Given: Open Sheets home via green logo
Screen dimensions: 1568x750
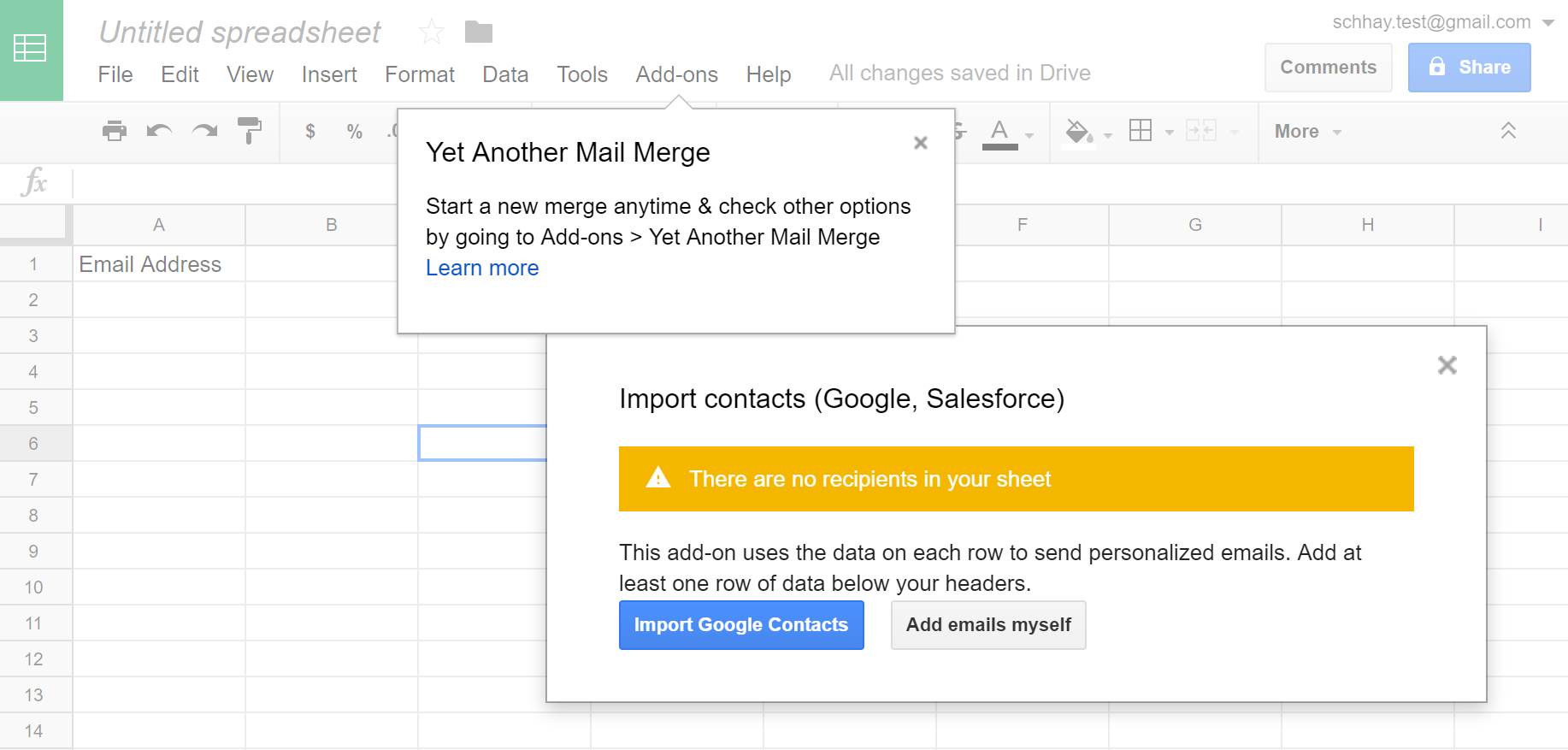Looking at the screenshot, I should [x=31, y=50].
